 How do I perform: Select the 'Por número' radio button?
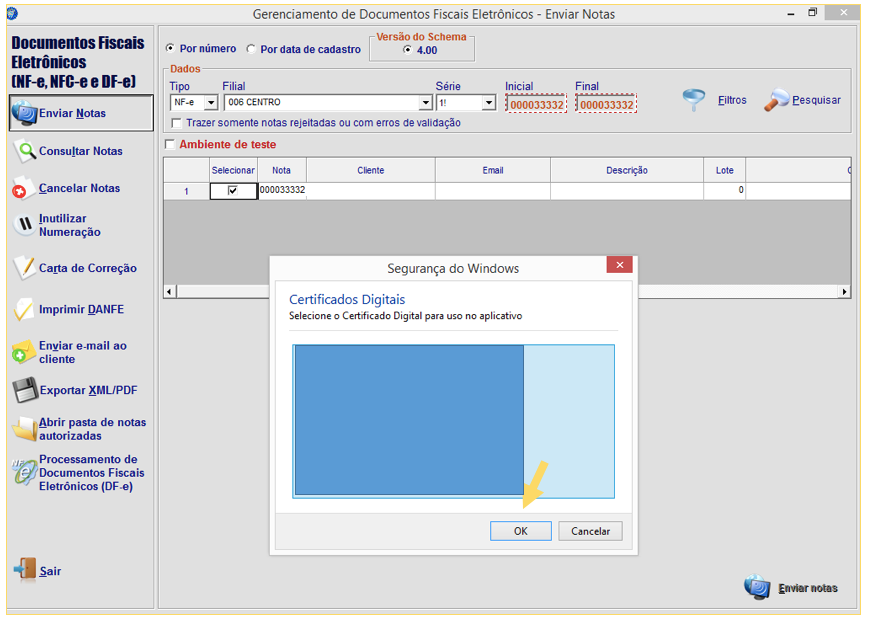point(170,48)
